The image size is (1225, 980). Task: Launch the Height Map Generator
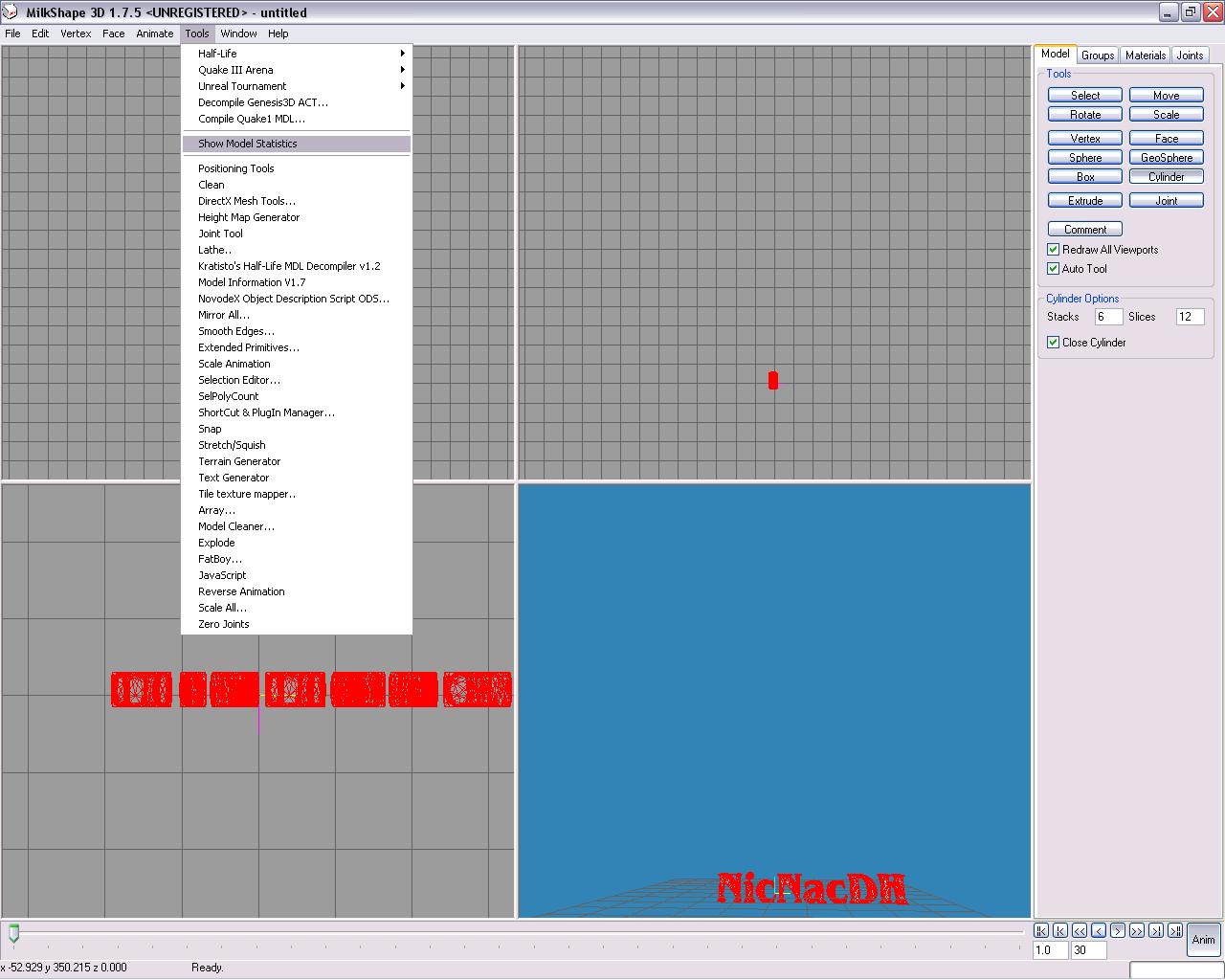(297, 217)
